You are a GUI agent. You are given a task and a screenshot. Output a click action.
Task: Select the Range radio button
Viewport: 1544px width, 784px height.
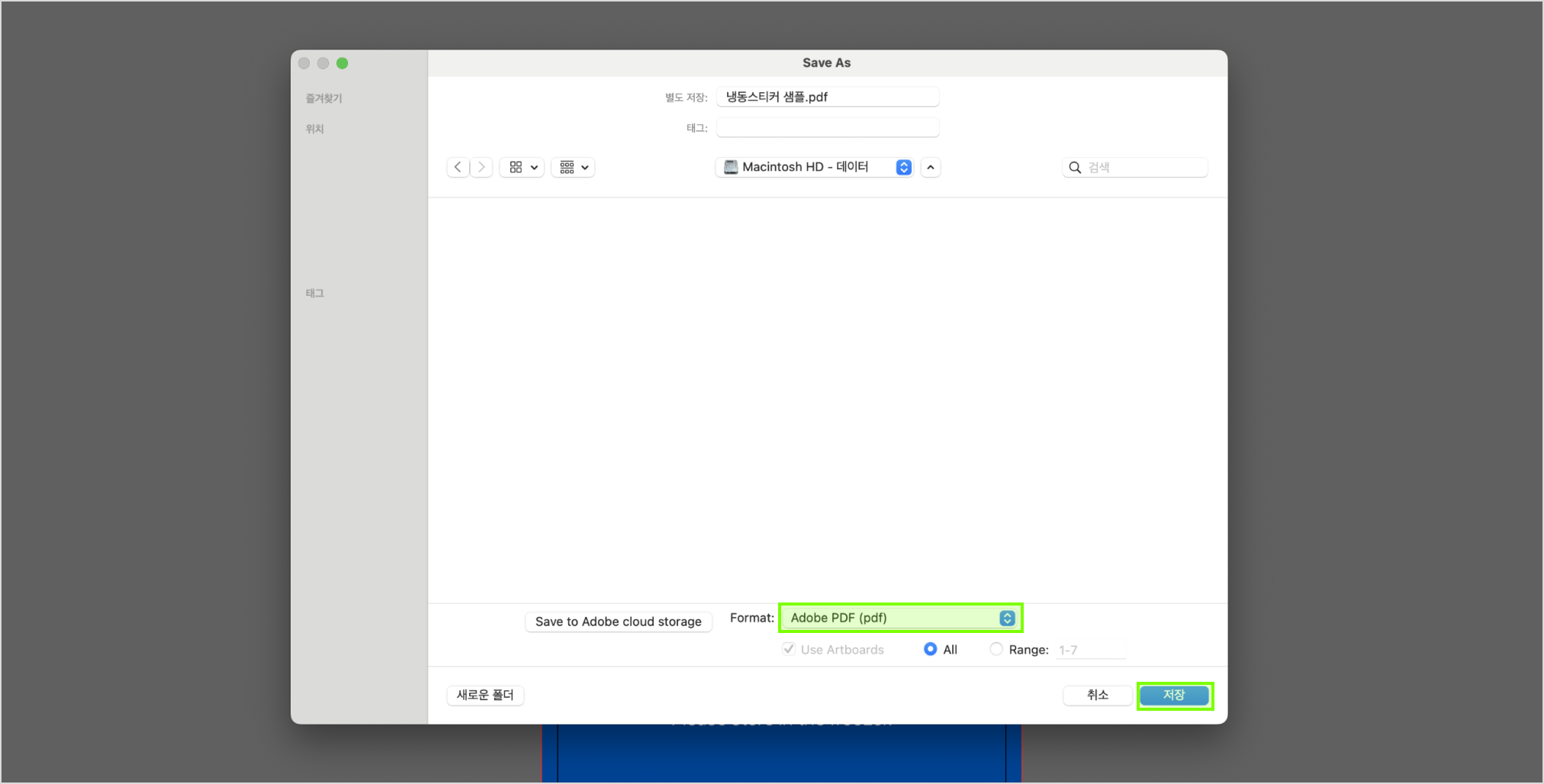click(996, 649)
